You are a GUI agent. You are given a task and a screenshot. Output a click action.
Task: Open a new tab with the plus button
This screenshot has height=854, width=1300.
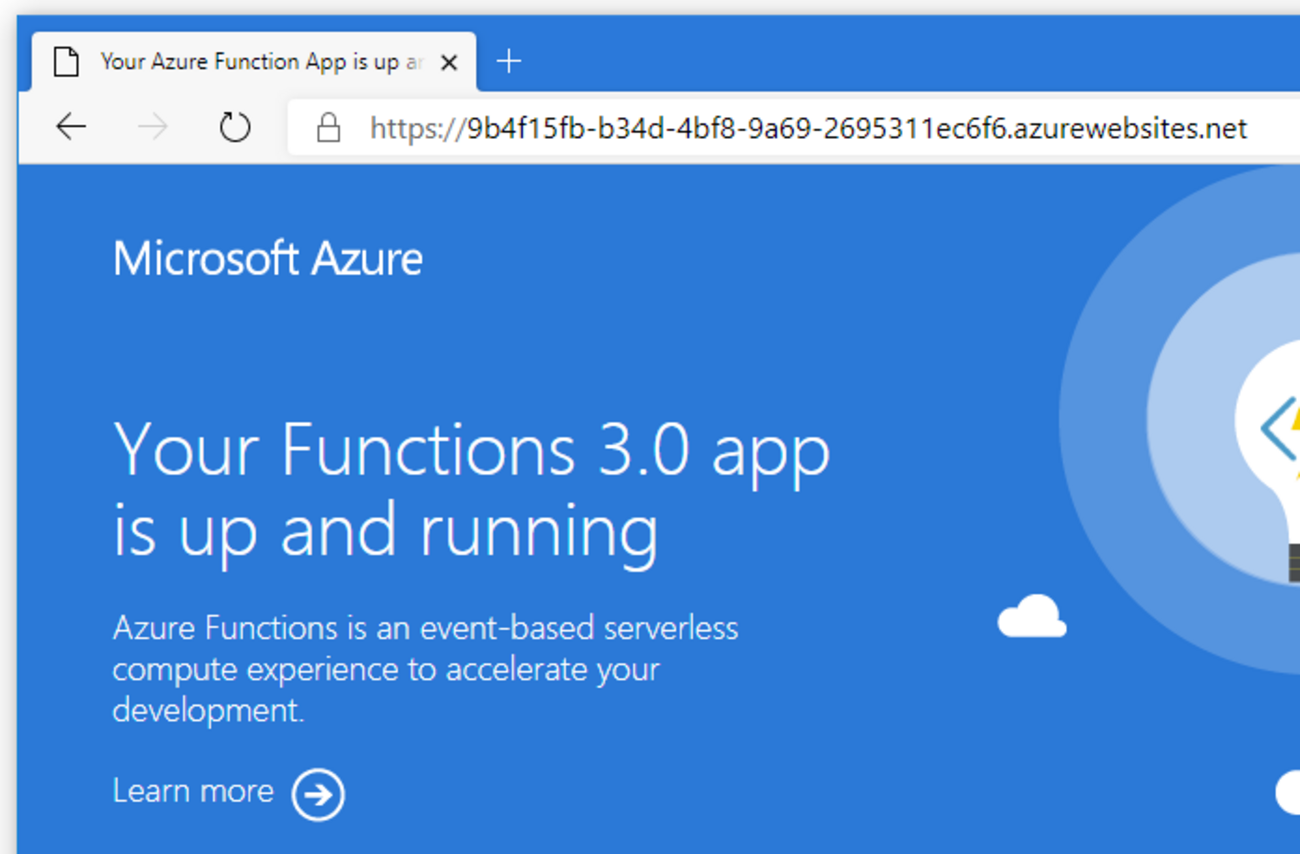(509, 61)
